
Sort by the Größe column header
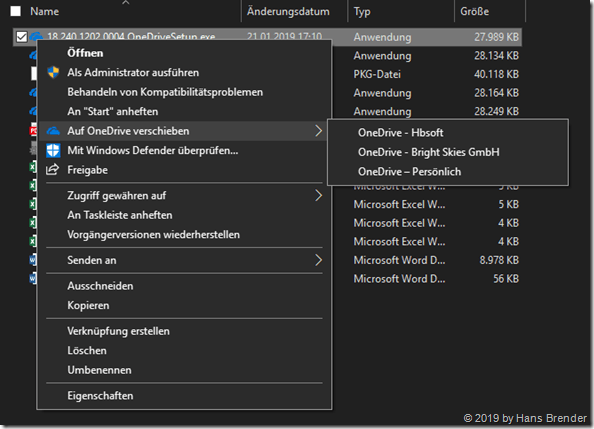tap(474, 11)
